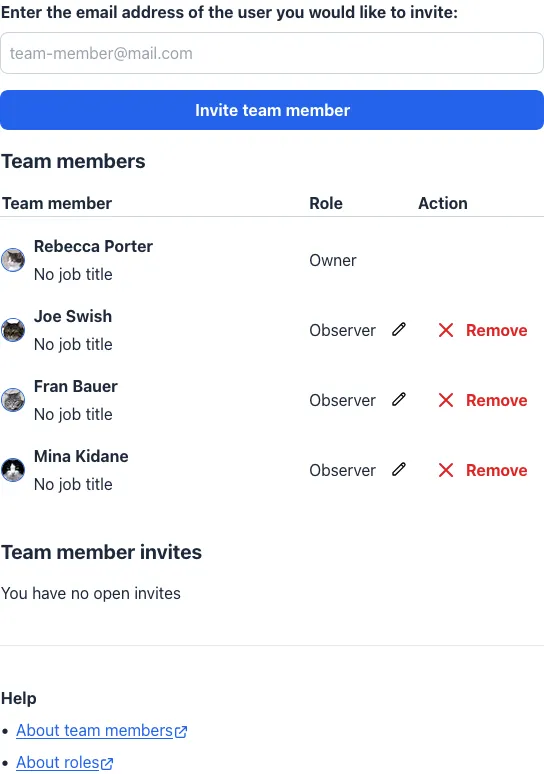Viewport: 544px width, 774px height.
Task: Open Joe Swish's avatar picture
Action: pos(13,330)
